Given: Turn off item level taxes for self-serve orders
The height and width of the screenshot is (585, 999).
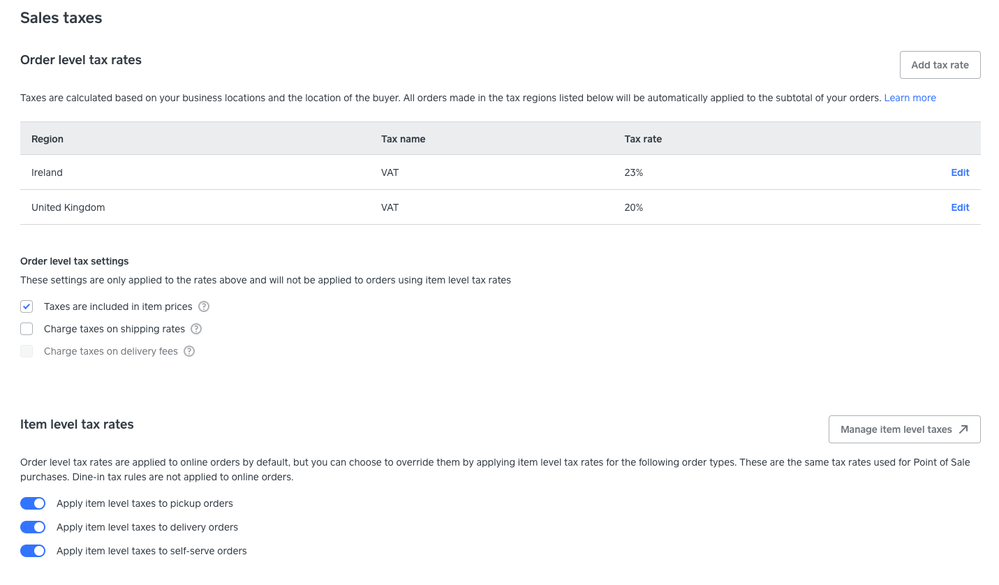Looking at the screenshot, I should 33,551.
